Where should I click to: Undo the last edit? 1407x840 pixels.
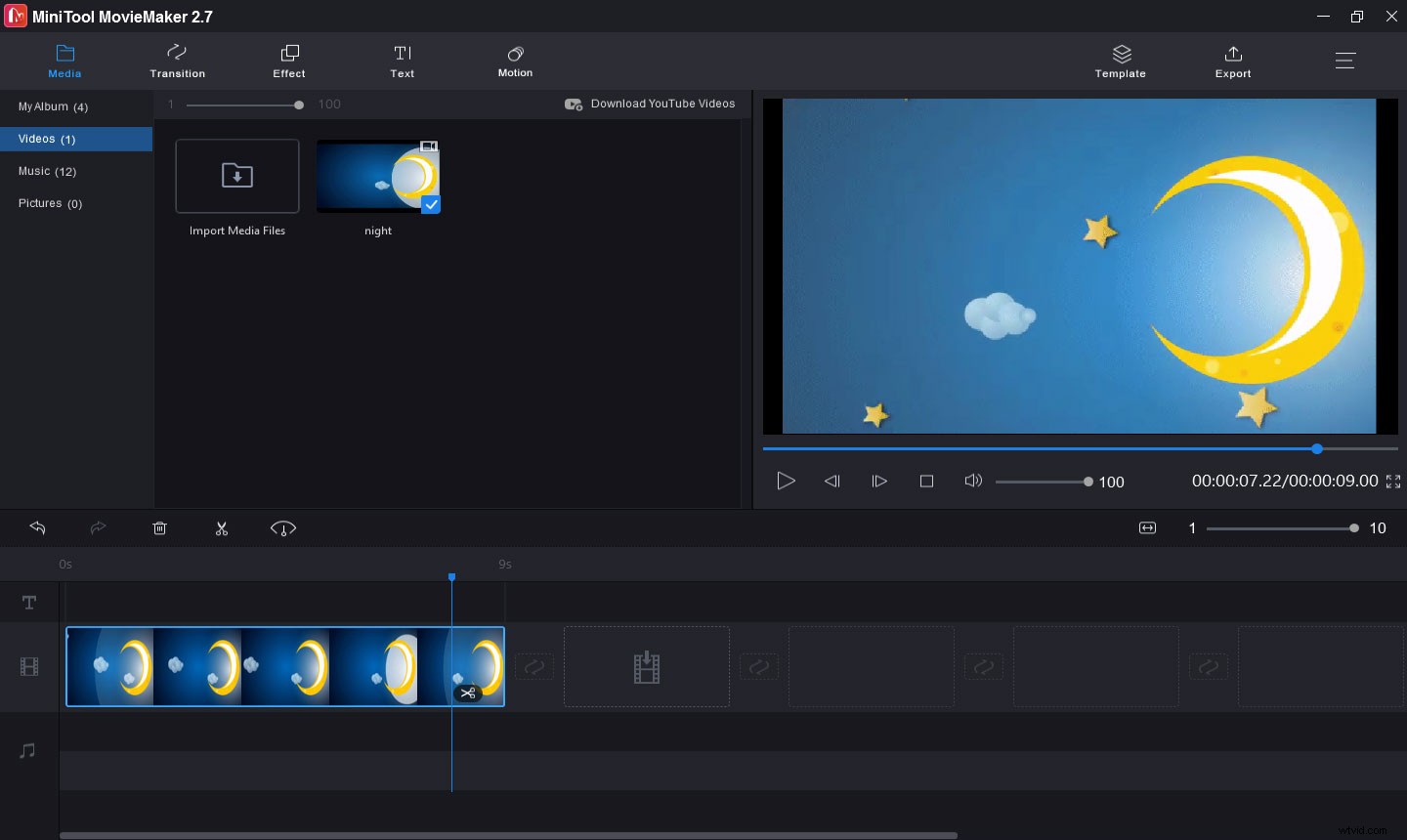tap(37, 528)
